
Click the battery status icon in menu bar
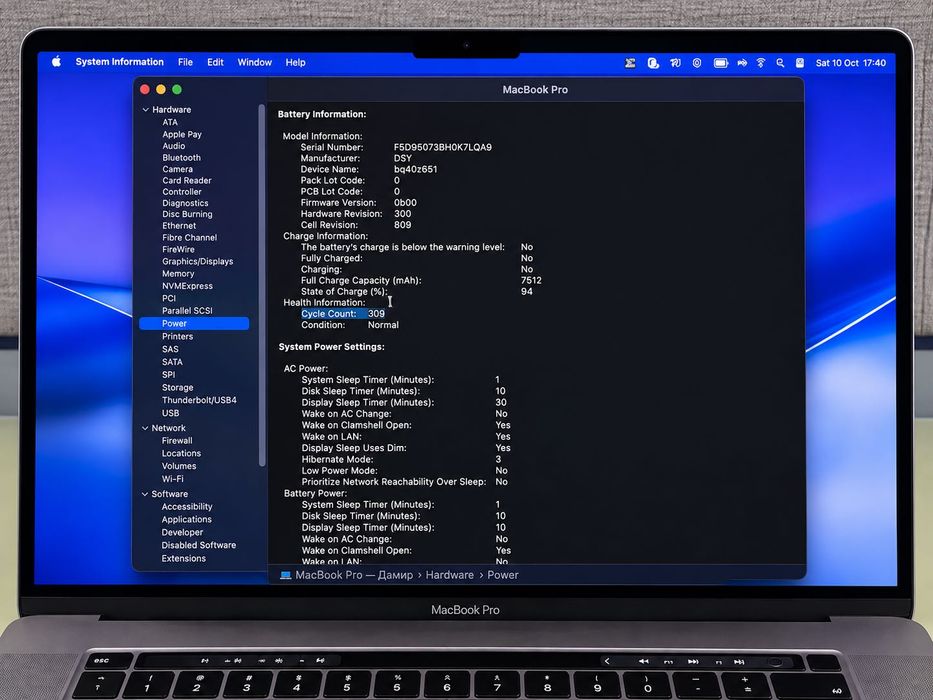pyautogui.click(x=721, y=62)
